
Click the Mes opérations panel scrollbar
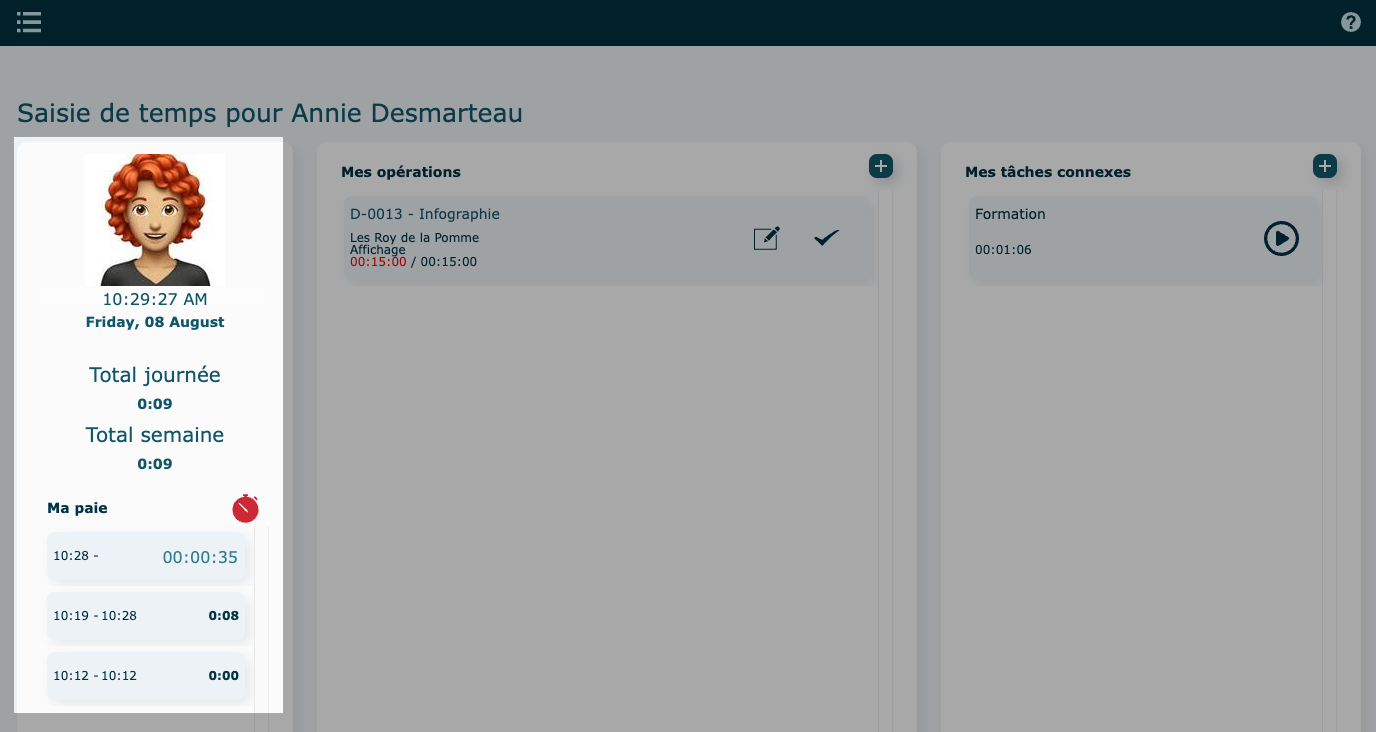click(x=885, y=450)
